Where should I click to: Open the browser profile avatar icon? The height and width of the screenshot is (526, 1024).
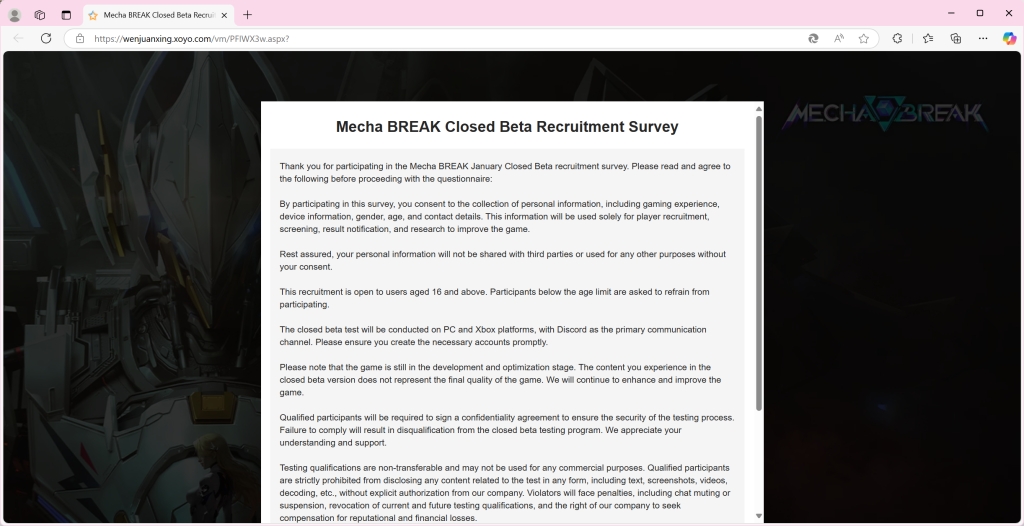(x=14, y=14)
